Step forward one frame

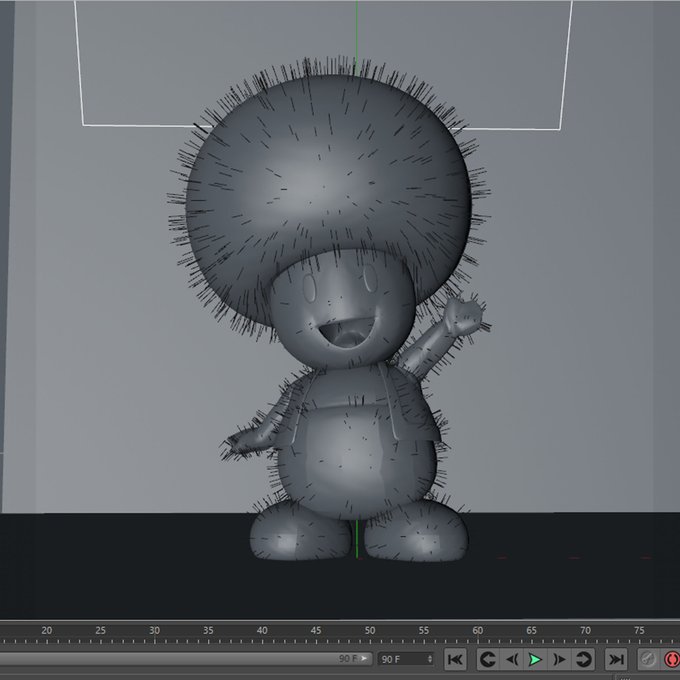559,659
